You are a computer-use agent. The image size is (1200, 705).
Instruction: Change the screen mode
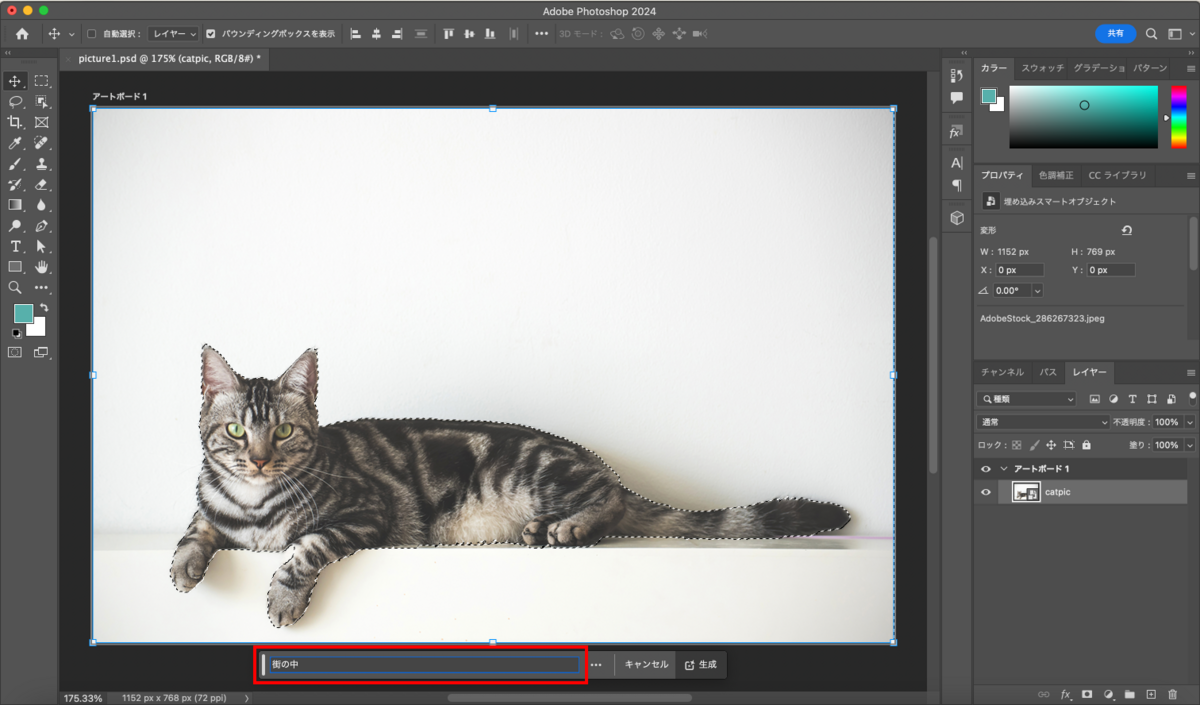[42, 352]
